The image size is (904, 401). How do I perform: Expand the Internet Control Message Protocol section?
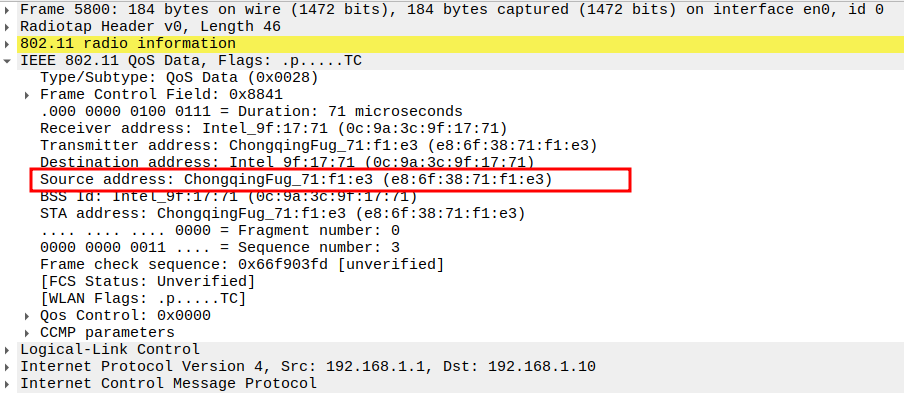point(9,383)
